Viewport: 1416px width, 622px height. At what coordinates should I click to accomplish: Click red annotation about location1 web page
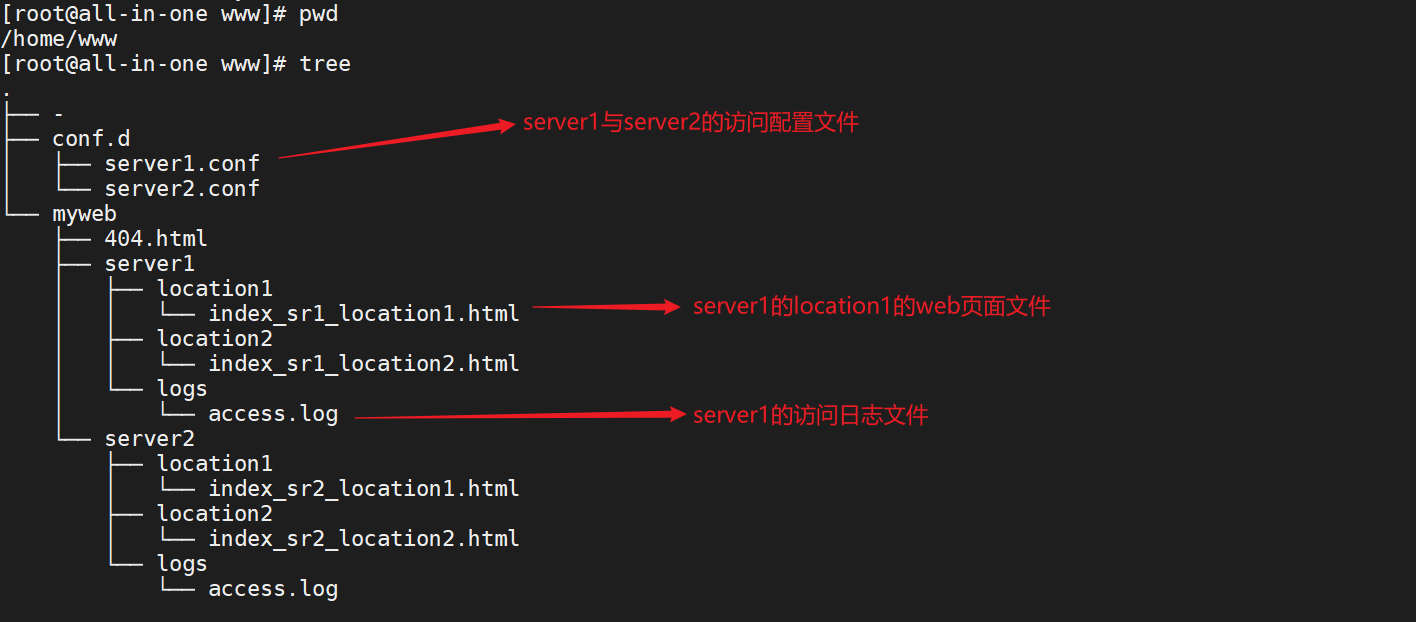point(871,306)
